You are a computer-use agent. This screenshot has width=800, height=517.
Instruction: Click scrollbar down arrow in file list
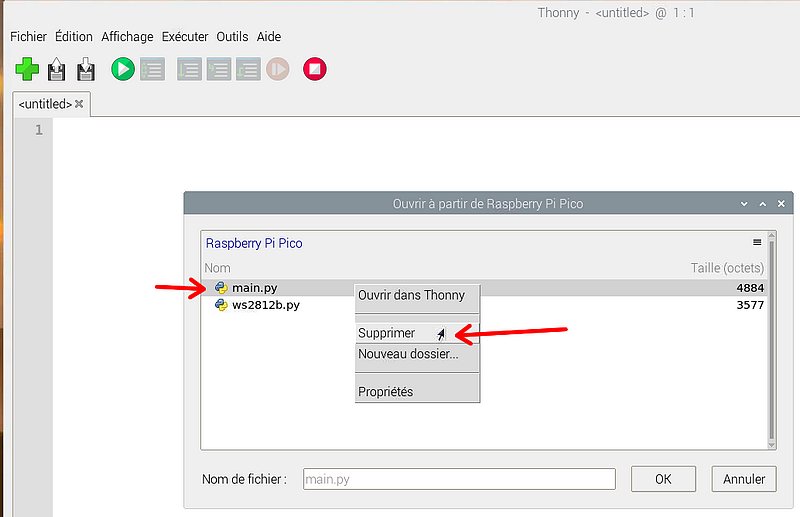pos(771,446)
